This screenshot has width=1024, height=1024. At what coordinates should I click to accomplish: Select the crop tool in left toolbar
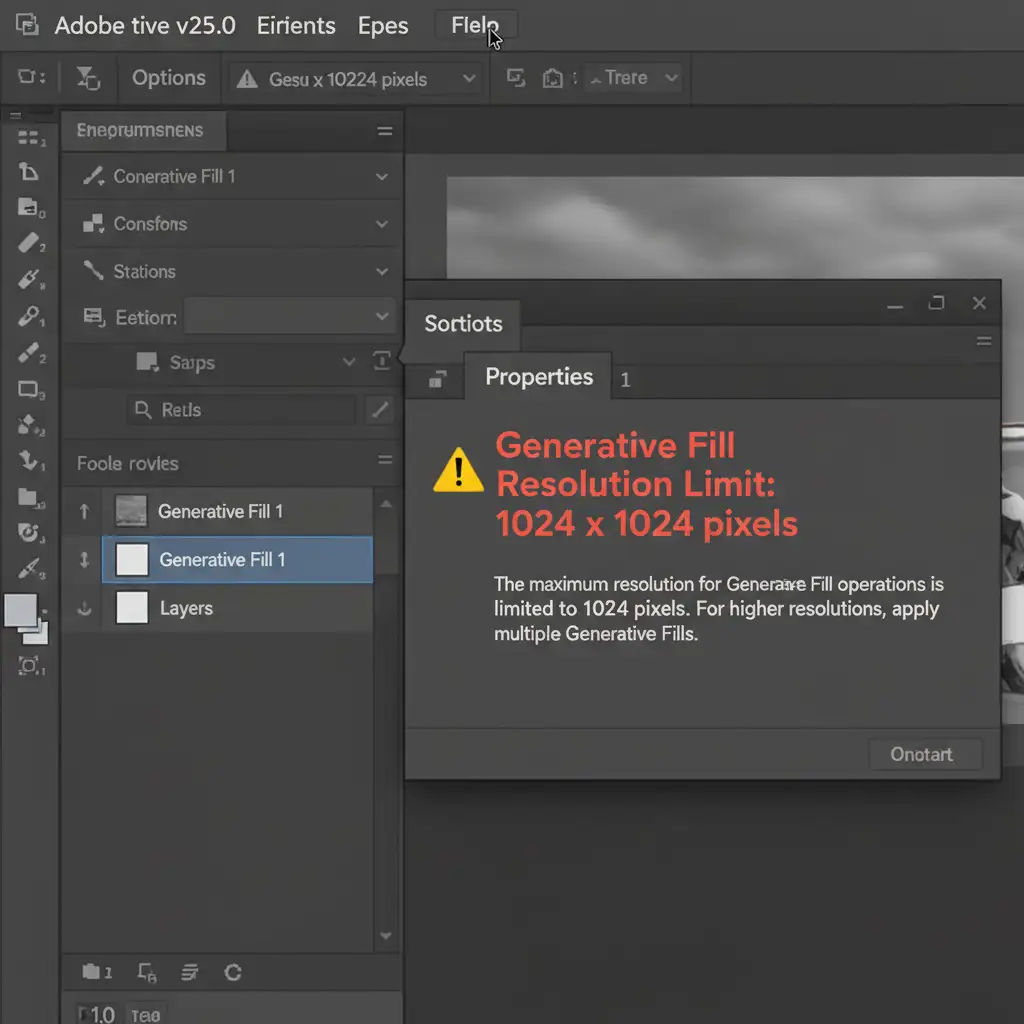(29, 172)
